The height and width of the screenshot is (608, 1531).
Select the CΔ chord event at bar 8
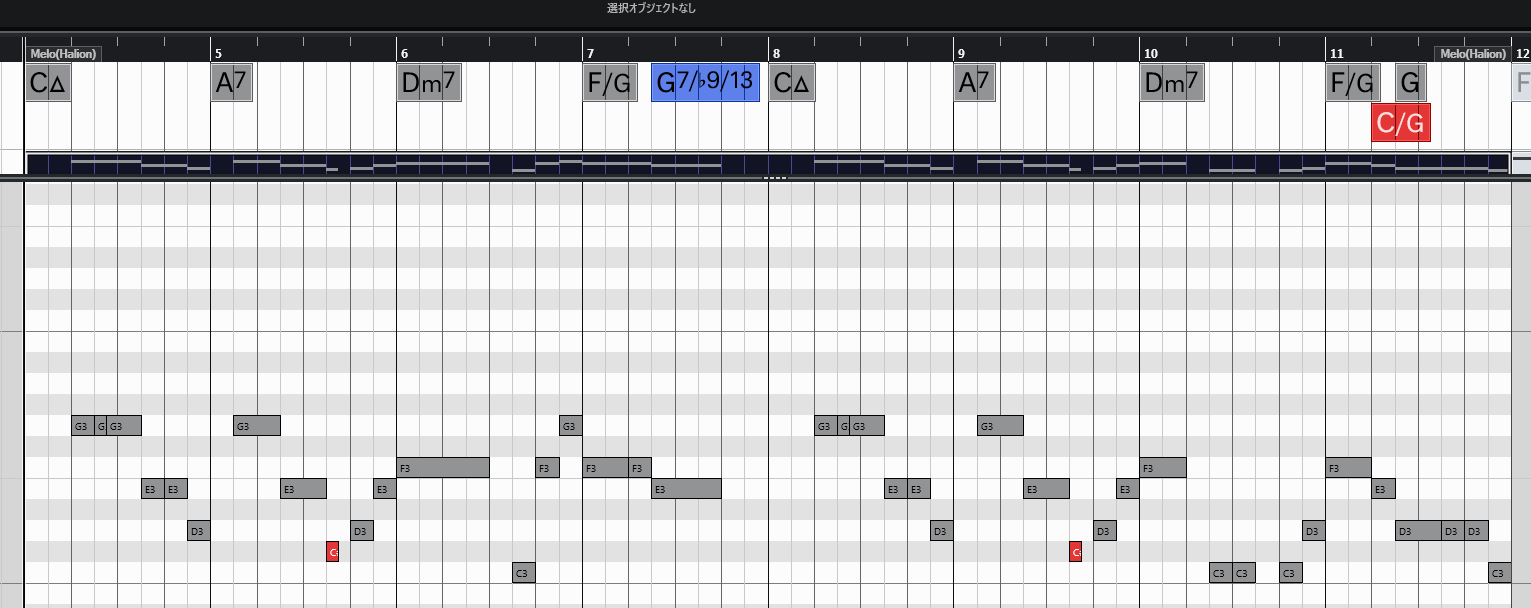click(791, 82)
